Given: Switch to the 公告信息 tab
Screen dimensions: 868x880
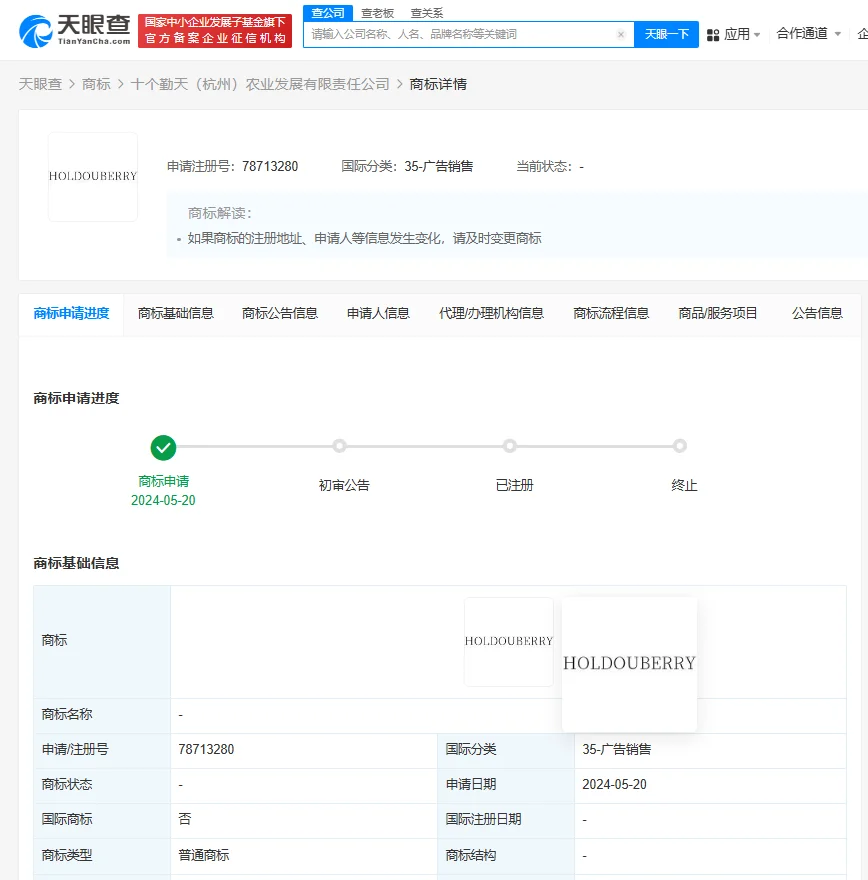Looking at the screenshot, I should point(816,312).
